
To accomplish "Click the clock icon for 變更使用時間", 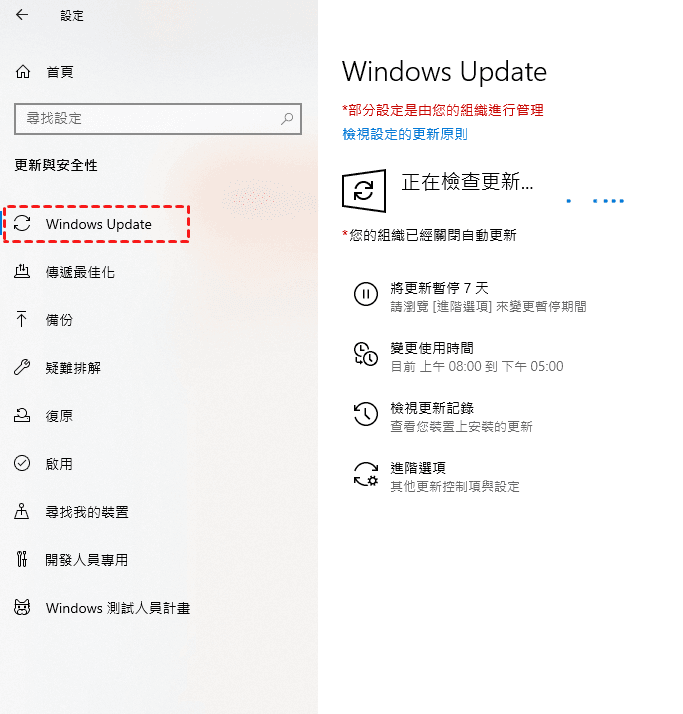I will pyautogui.click(x=366, y=354).
